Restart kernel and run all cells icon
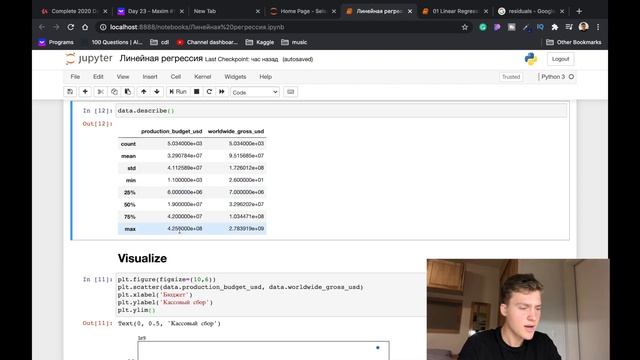The width and height of the screenshot is (640, 360). tap(222, 92)
